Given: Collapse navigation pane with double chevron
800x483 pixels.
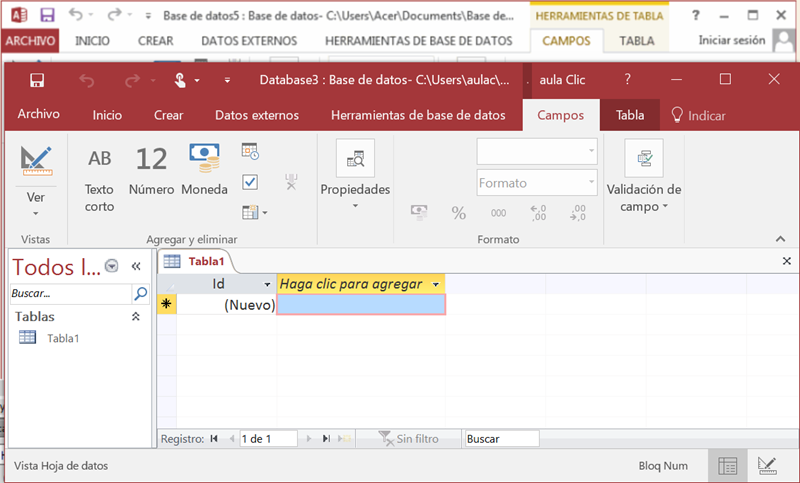Looking at the screenshot, I should coord(136,266).
